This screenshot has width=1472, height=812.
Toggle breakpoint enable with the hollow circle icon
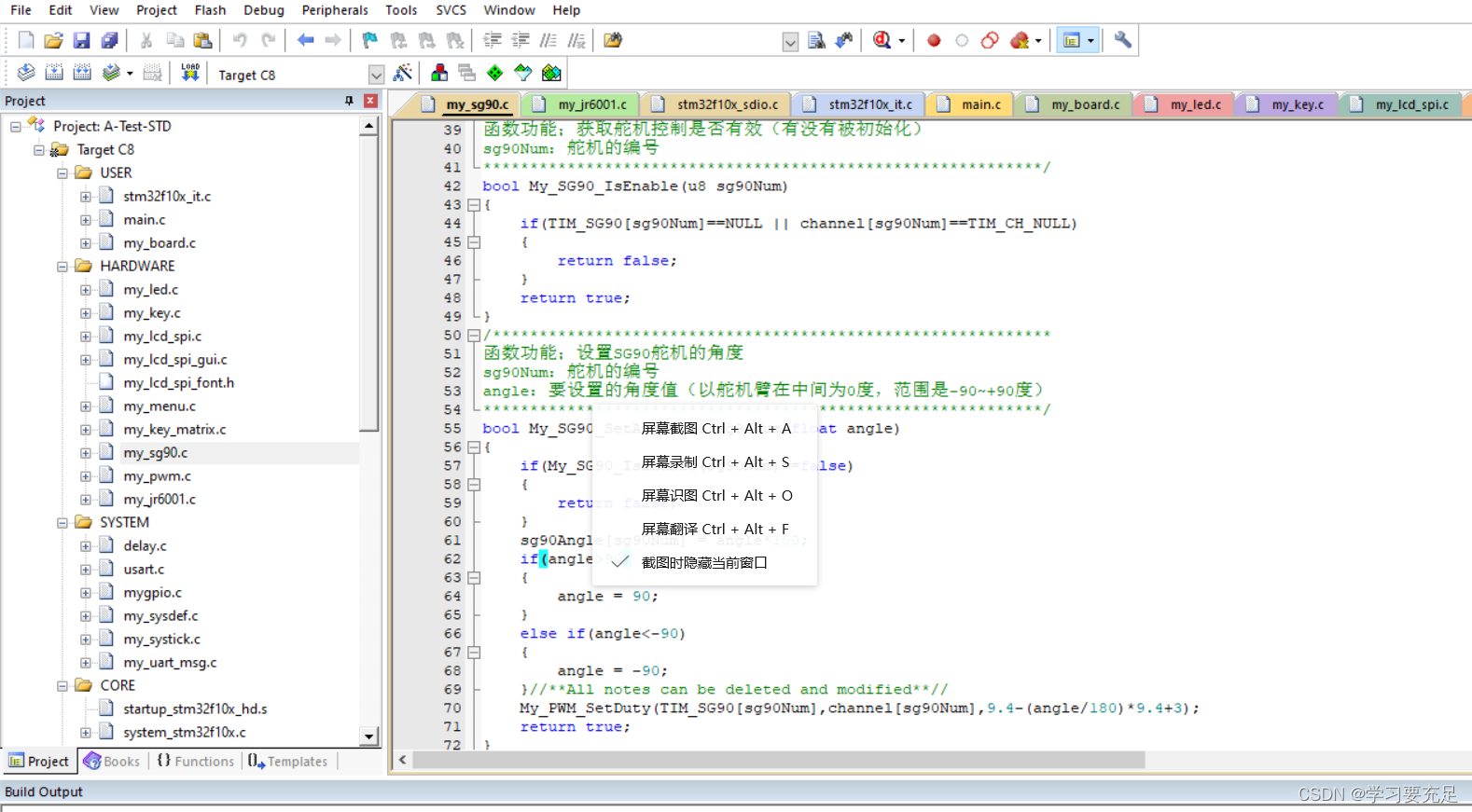coord(962,40)
